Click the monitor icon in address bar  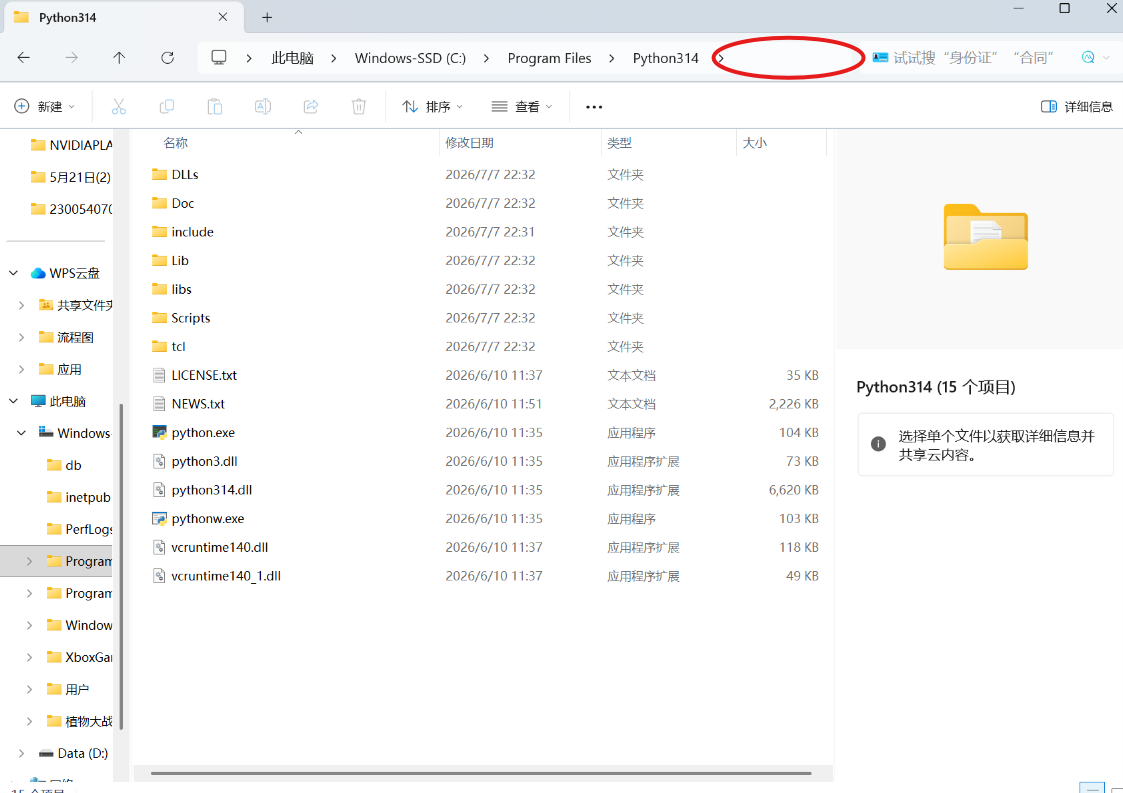point(219,58)
